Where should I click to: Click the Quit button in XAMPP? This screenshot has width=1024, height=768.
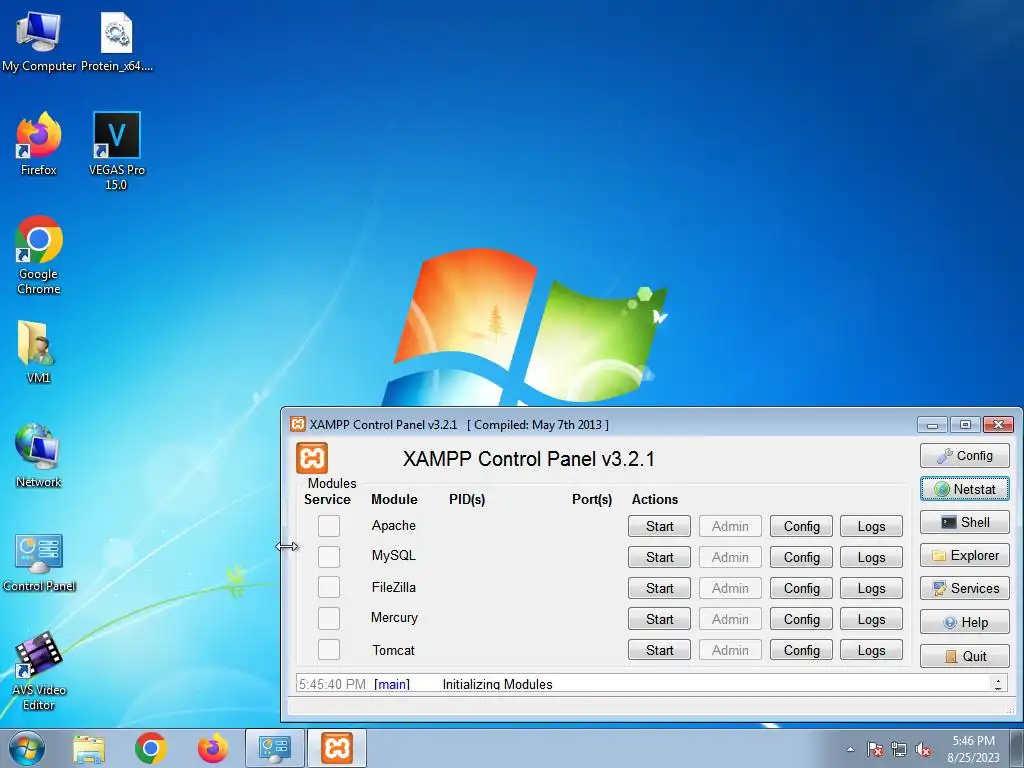click(x=965, y=656)
